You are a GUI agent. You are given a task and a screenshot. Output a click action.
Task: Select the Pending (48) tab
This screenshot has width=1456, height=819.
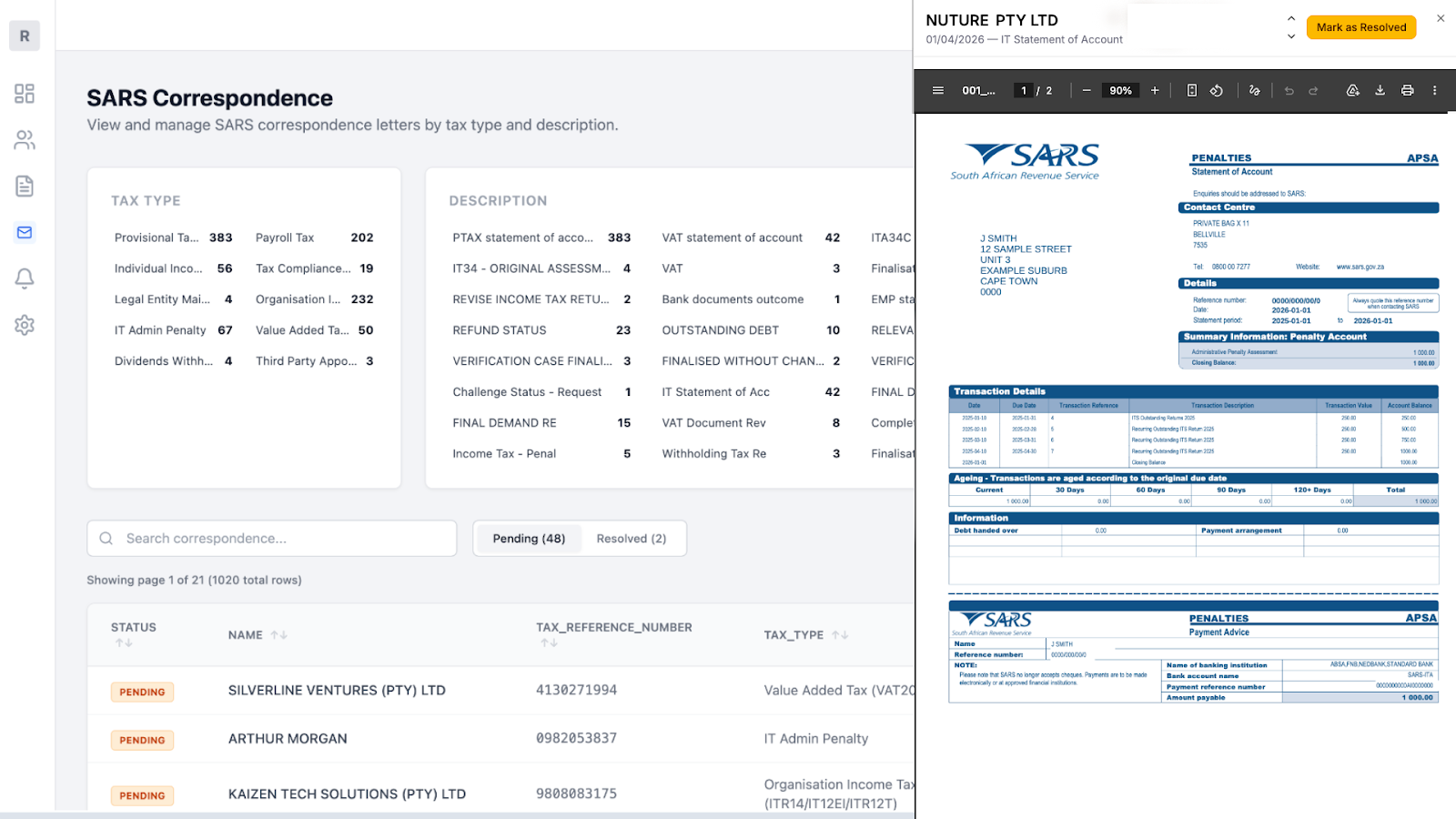pyautogui.click(x=529, y=539)
